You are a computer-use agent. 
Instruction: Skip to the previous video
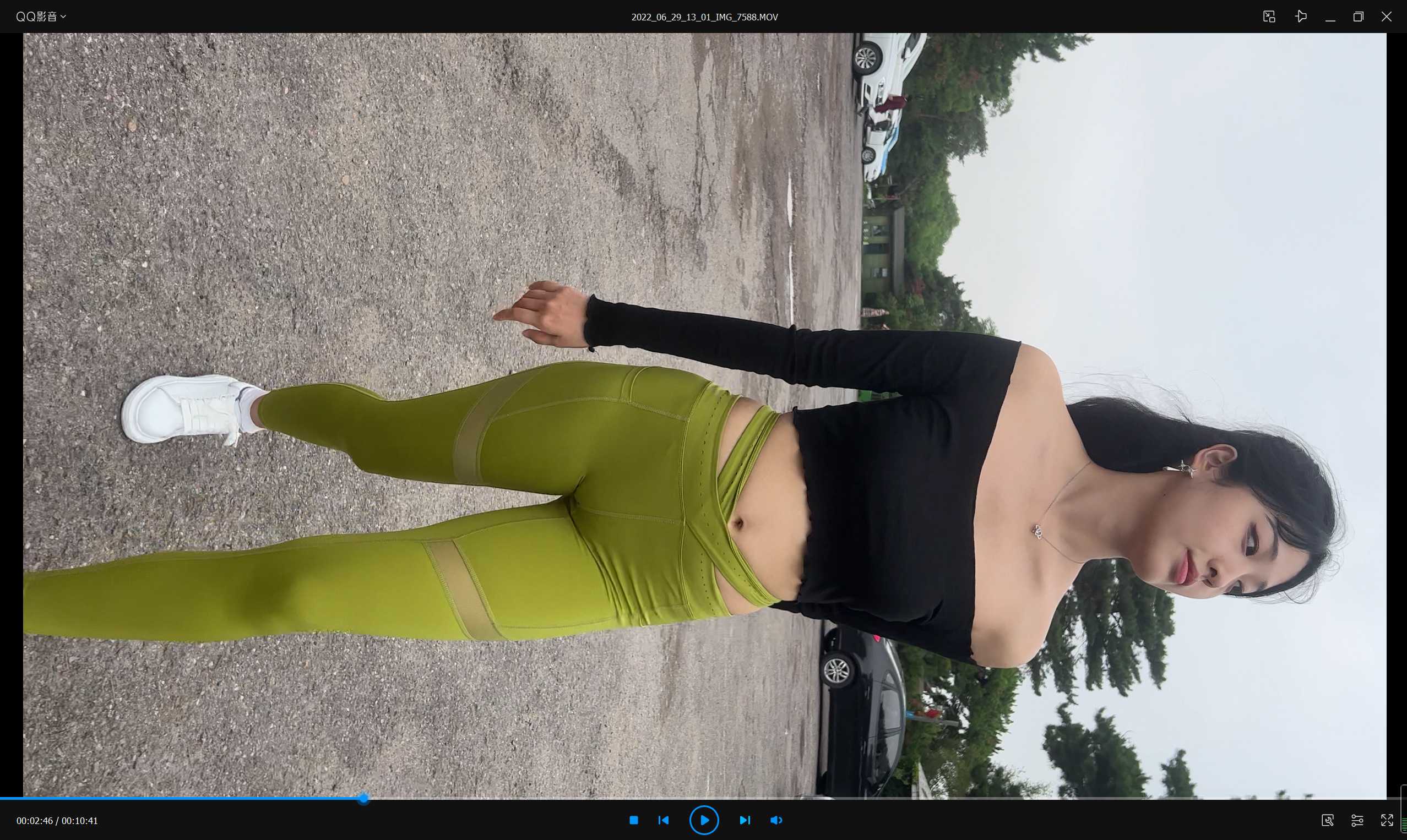664,820
